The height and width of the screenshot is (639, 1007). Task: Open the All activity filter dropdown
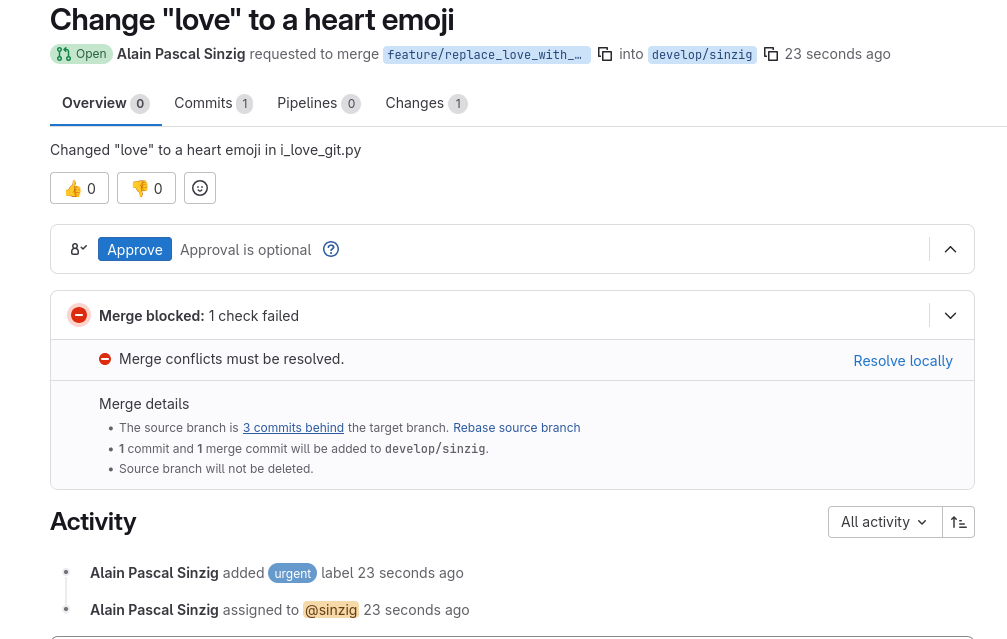[x=884, y=522]
